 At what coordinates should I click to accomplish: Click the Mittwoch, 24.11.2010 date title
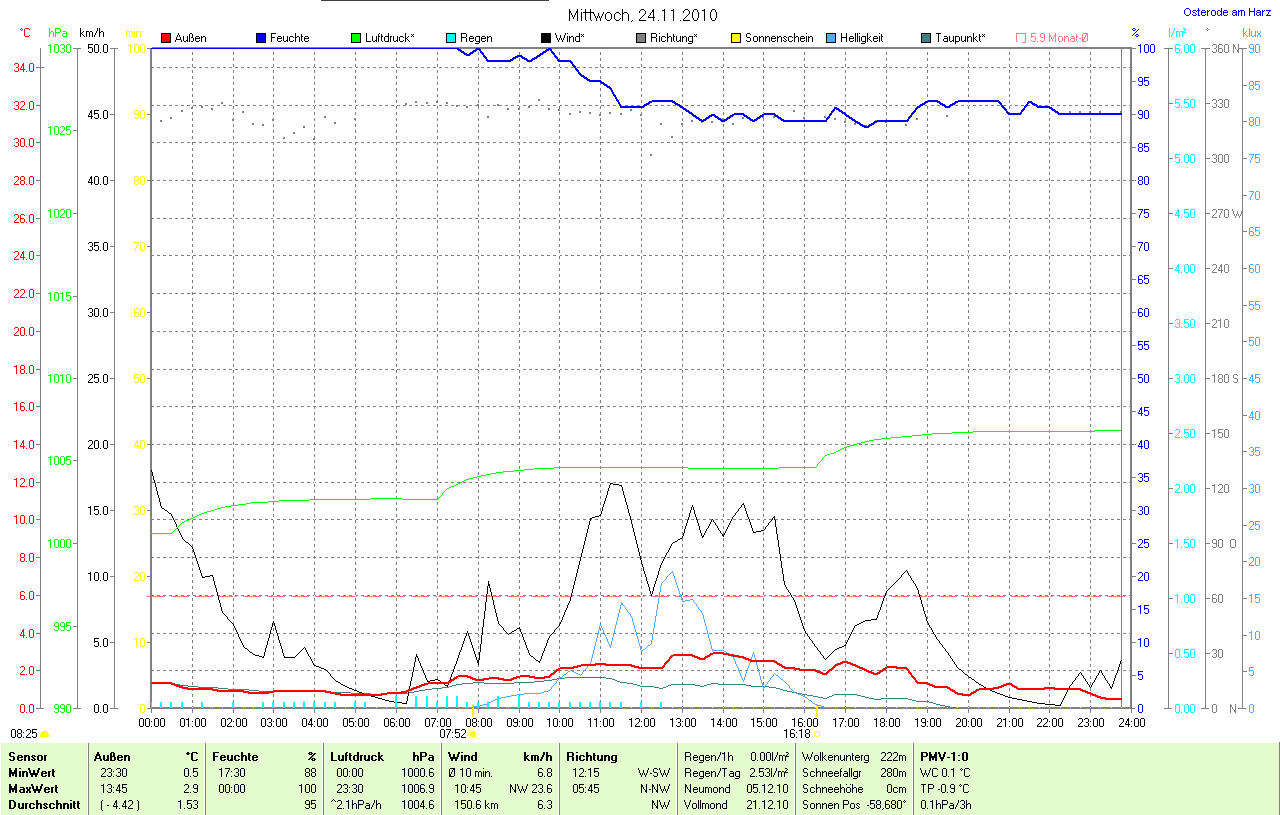640,15
